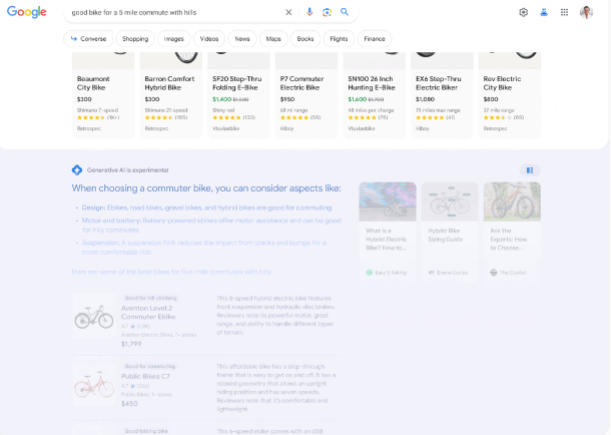The image size is (611, 435).
Task: Click the 'Design' bullet text
Action: [207, 208]
